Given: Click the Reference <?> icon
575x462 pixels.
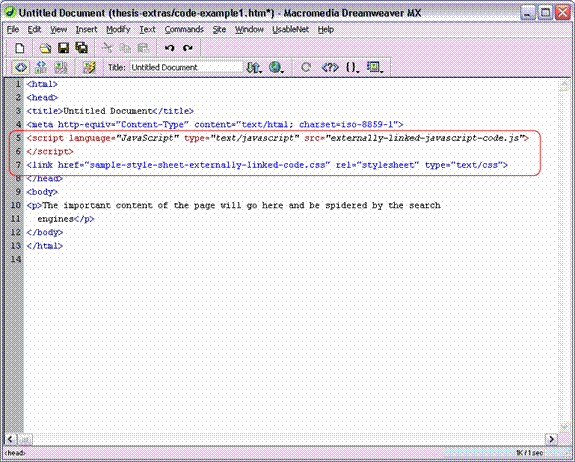Looking at the screenshot, I should click(330, 67).
